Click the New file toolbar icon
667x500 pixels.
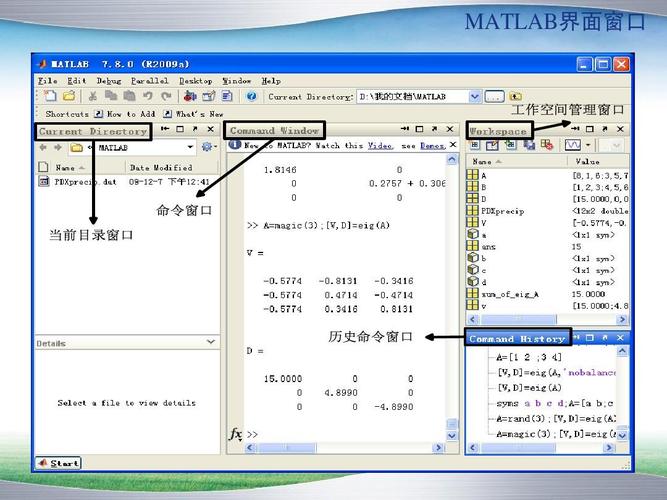click(50, 96)
